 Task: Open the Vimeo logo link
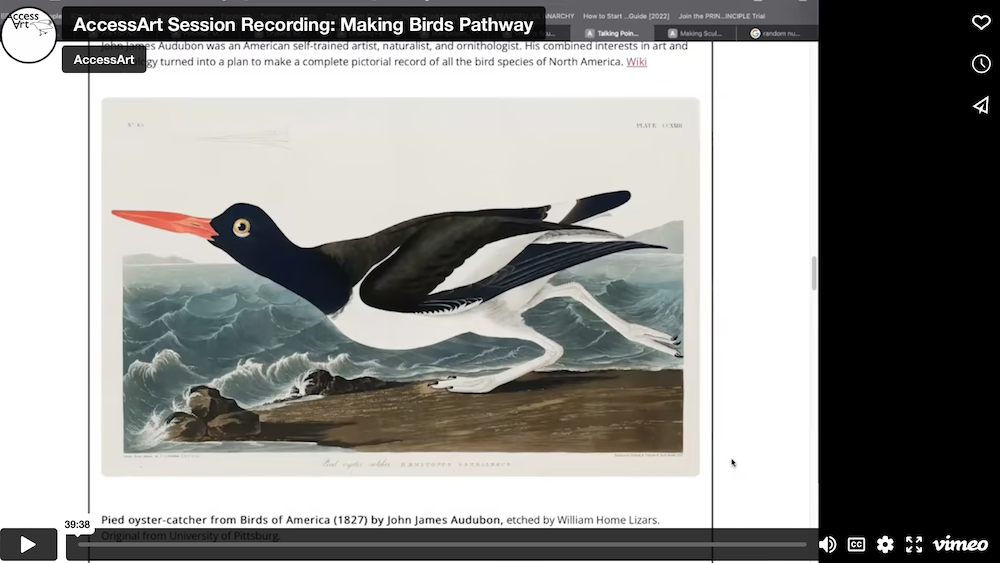[960, 545]
